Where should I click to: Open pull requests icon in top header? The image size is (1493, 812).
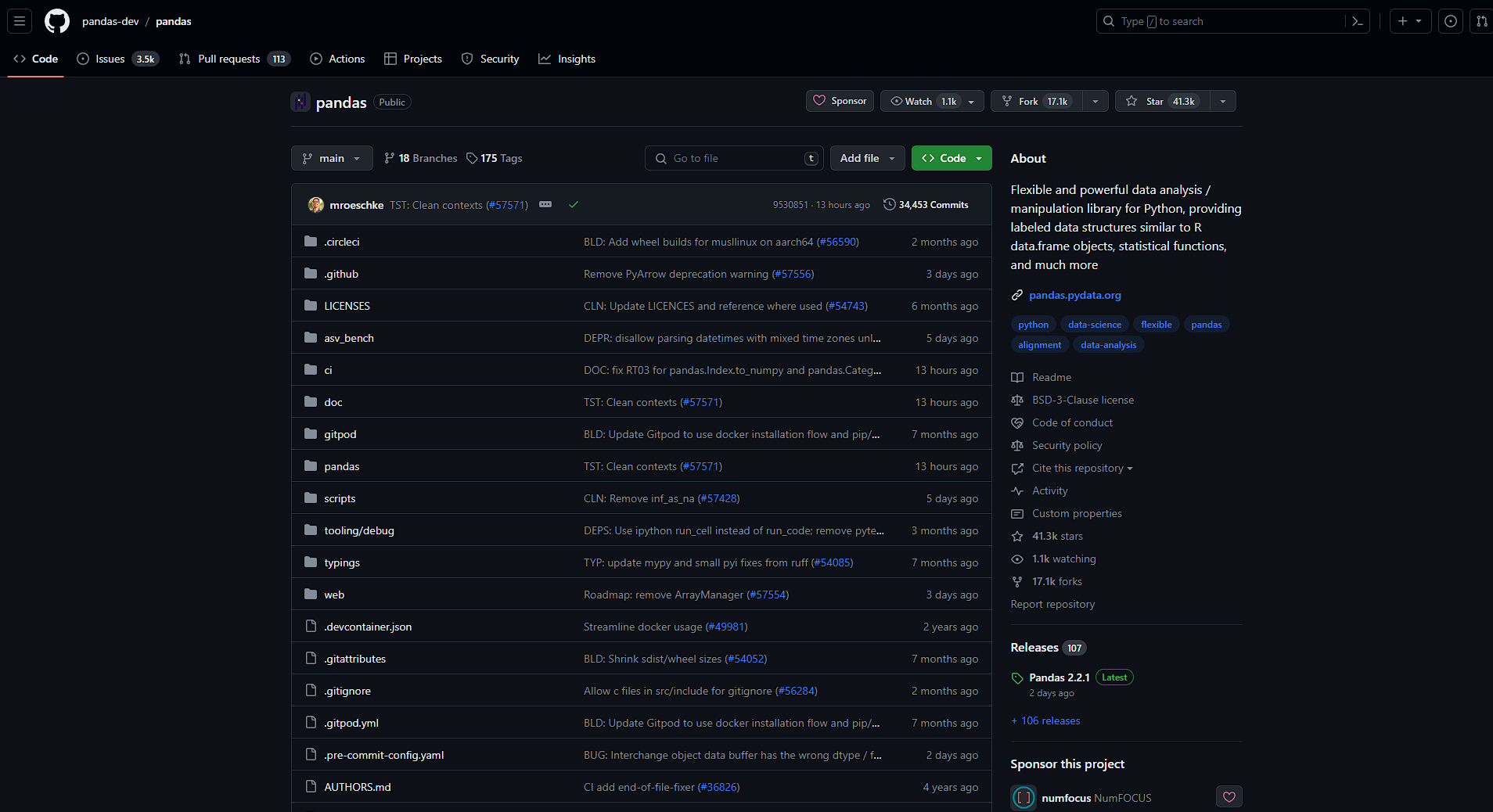point(1481,21)
